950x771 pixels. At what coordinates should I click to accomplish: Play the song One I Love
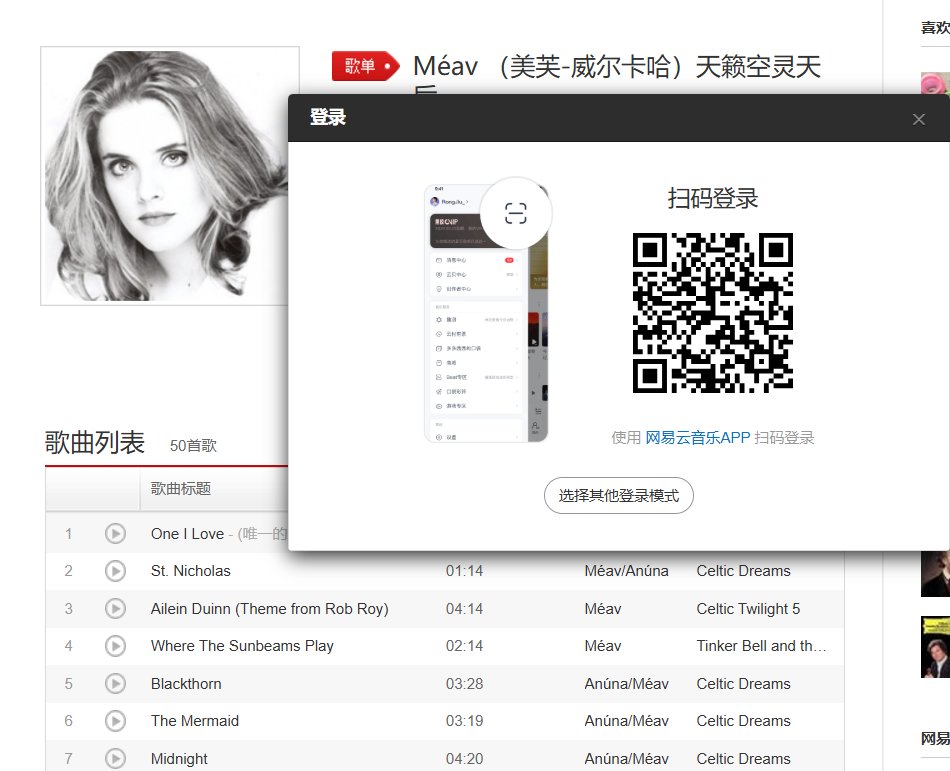coord(115,534)
